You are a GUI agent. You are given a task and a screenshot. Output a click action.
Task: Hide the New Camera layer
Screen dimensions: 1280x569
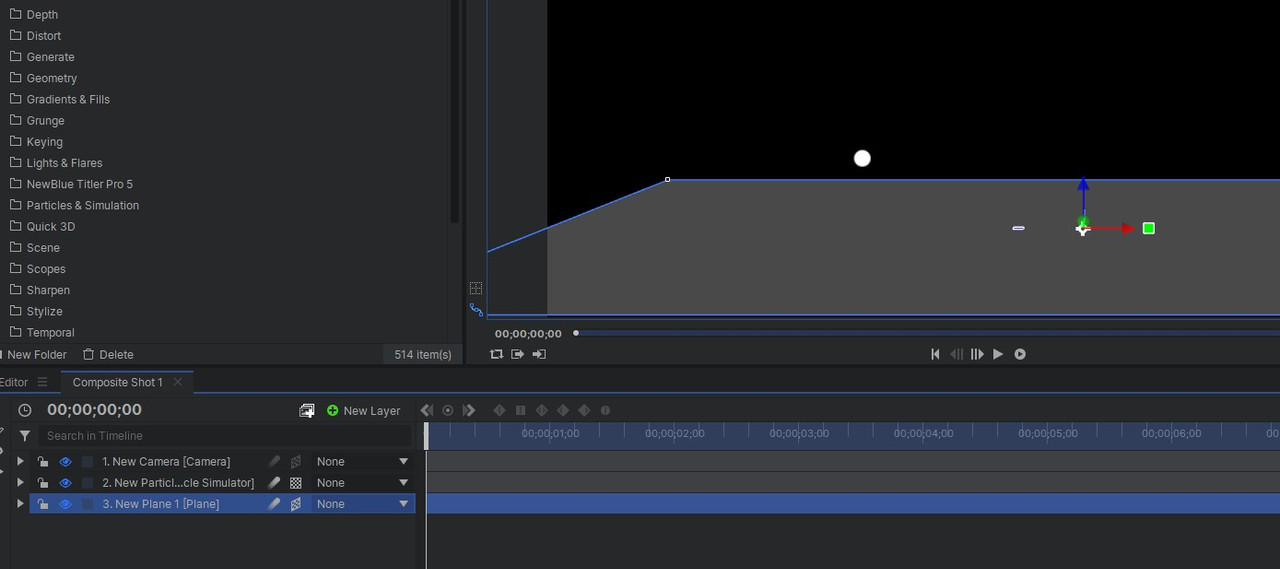pyautogui.click(x=65, y=462)
